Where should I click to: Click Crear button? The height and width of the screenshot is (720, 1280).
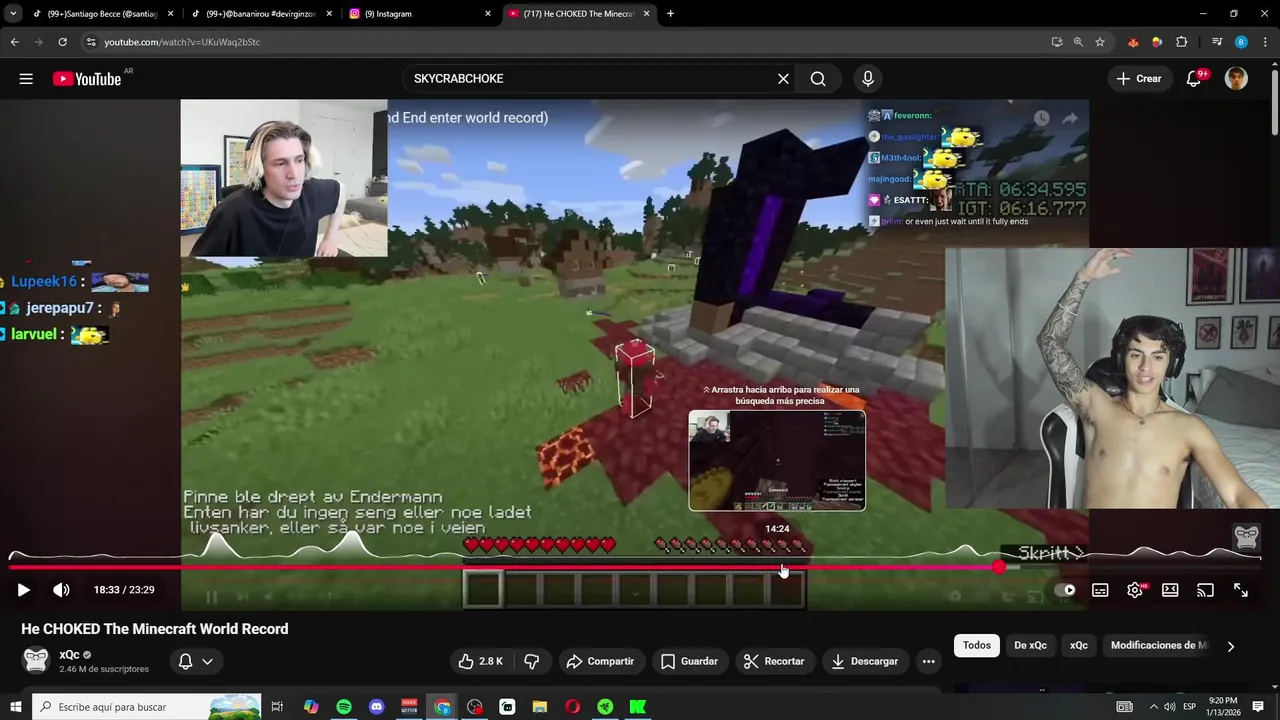tap(1139, 79)
